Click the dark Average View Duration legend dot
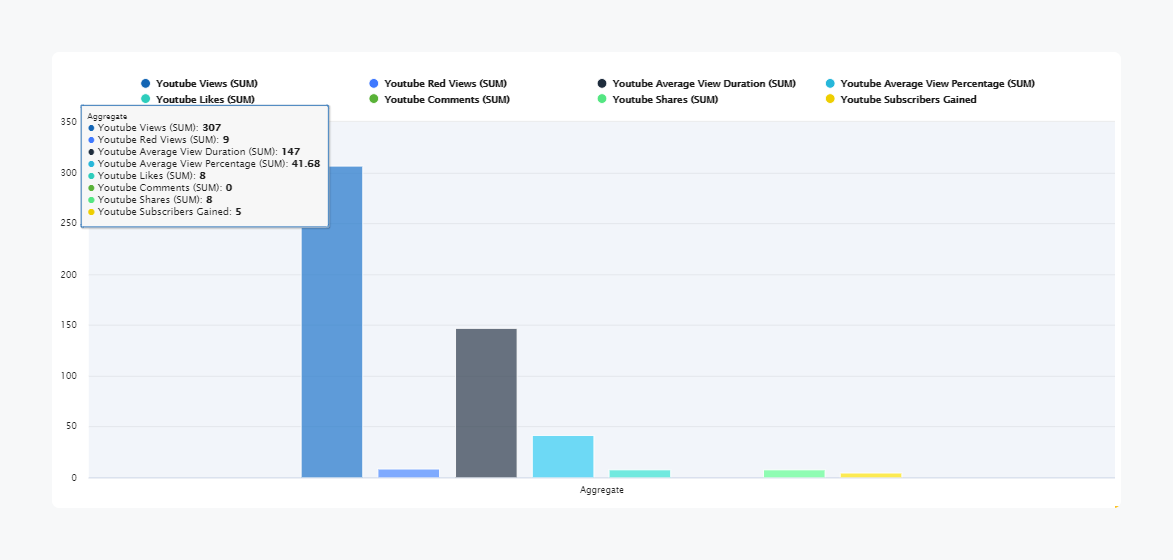The width and height of the screenshot is (1173, 560). tap(602, 84)
